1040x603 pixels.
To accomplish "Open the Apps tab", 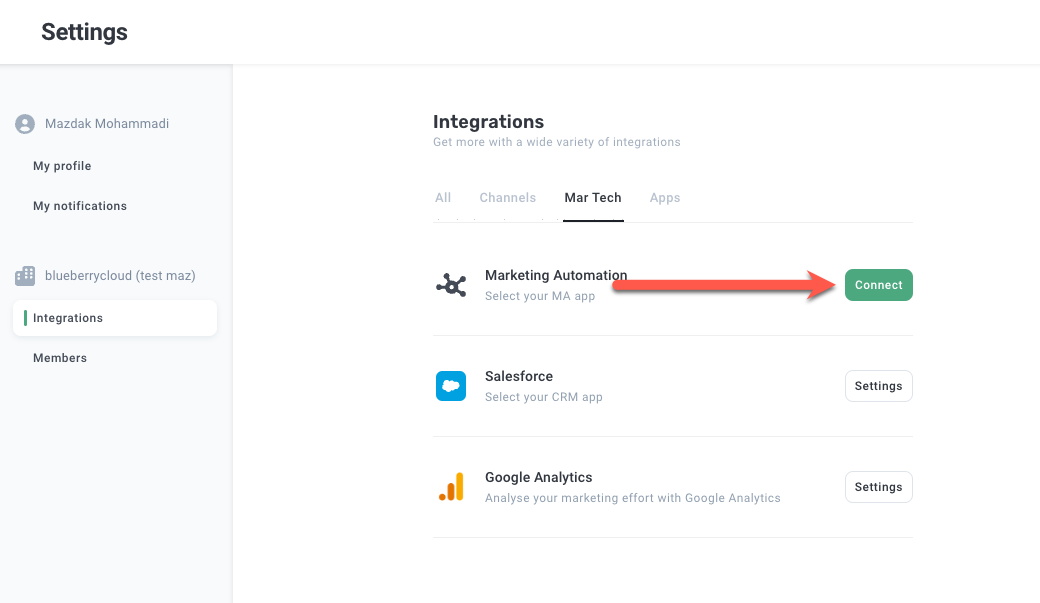I will click(x=665, y=198).
